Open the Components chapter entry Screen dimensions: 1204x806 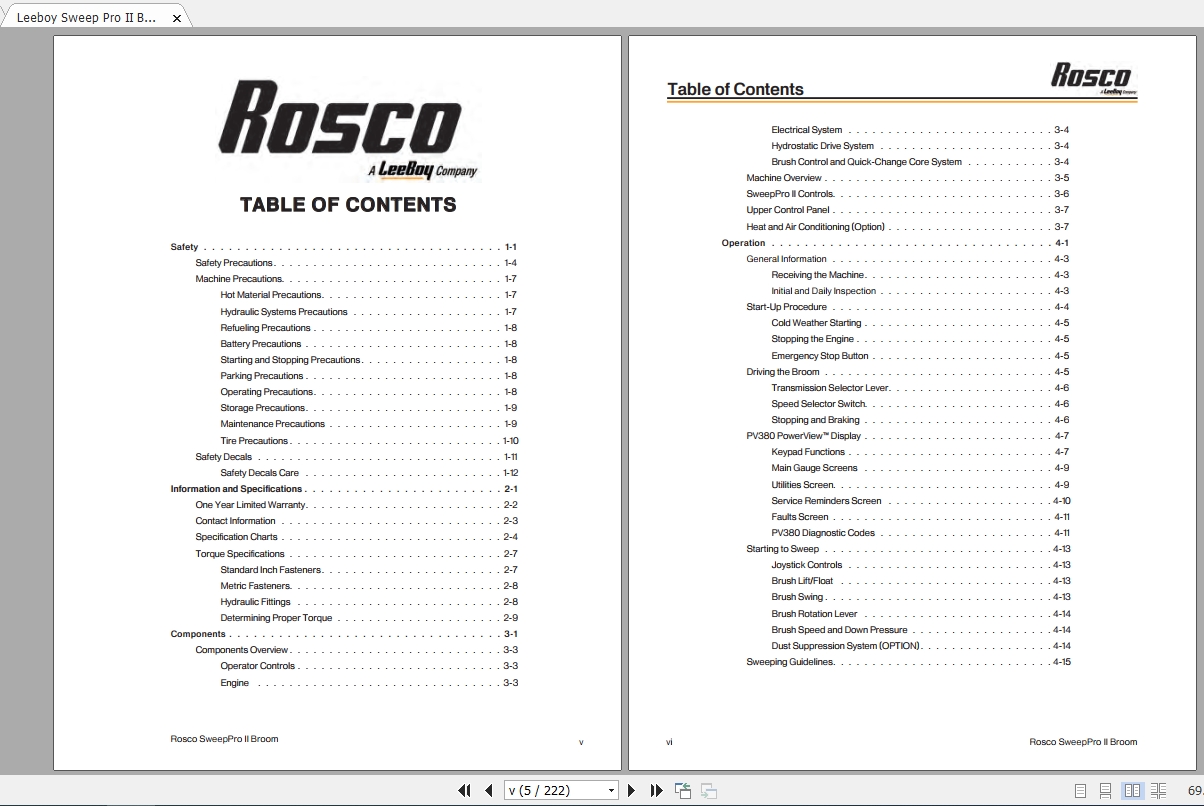[344, 634]
